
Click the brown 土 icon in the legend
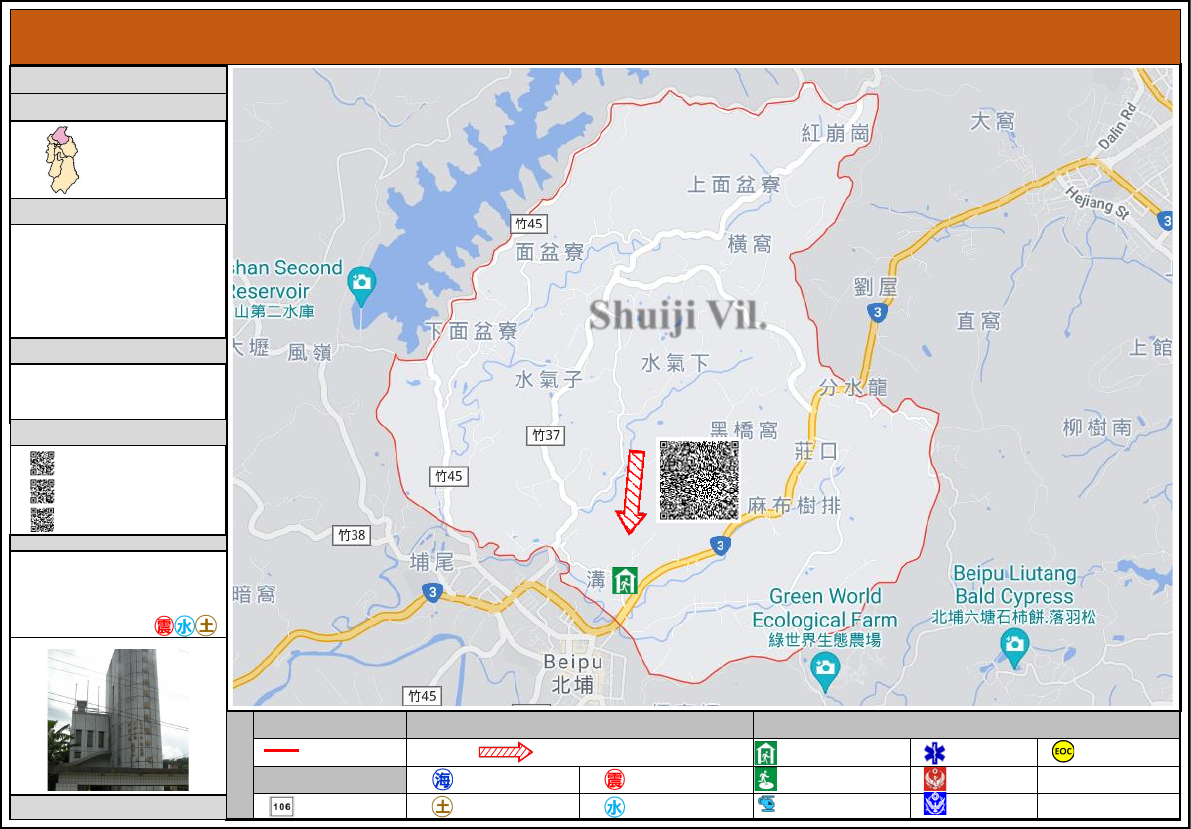[x=442, y=806]
